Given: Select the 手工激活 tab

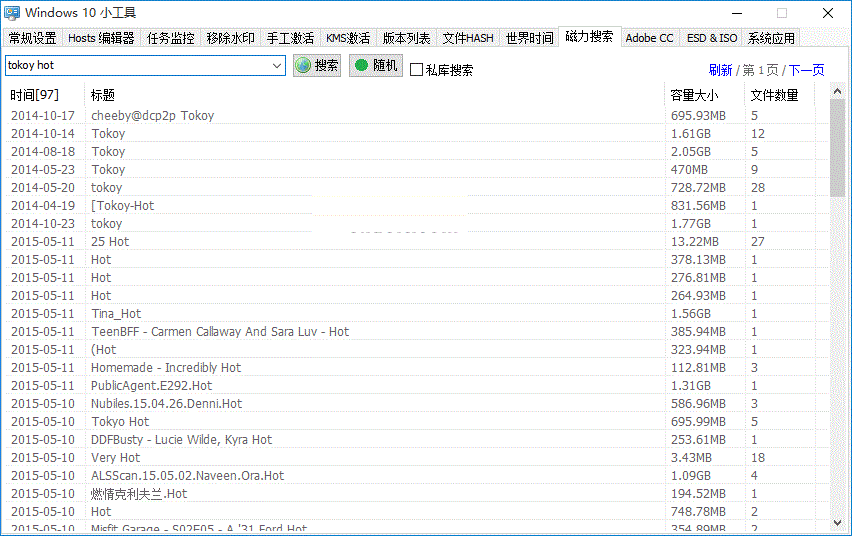Looking at the screenshot, I should pos(290,38).
